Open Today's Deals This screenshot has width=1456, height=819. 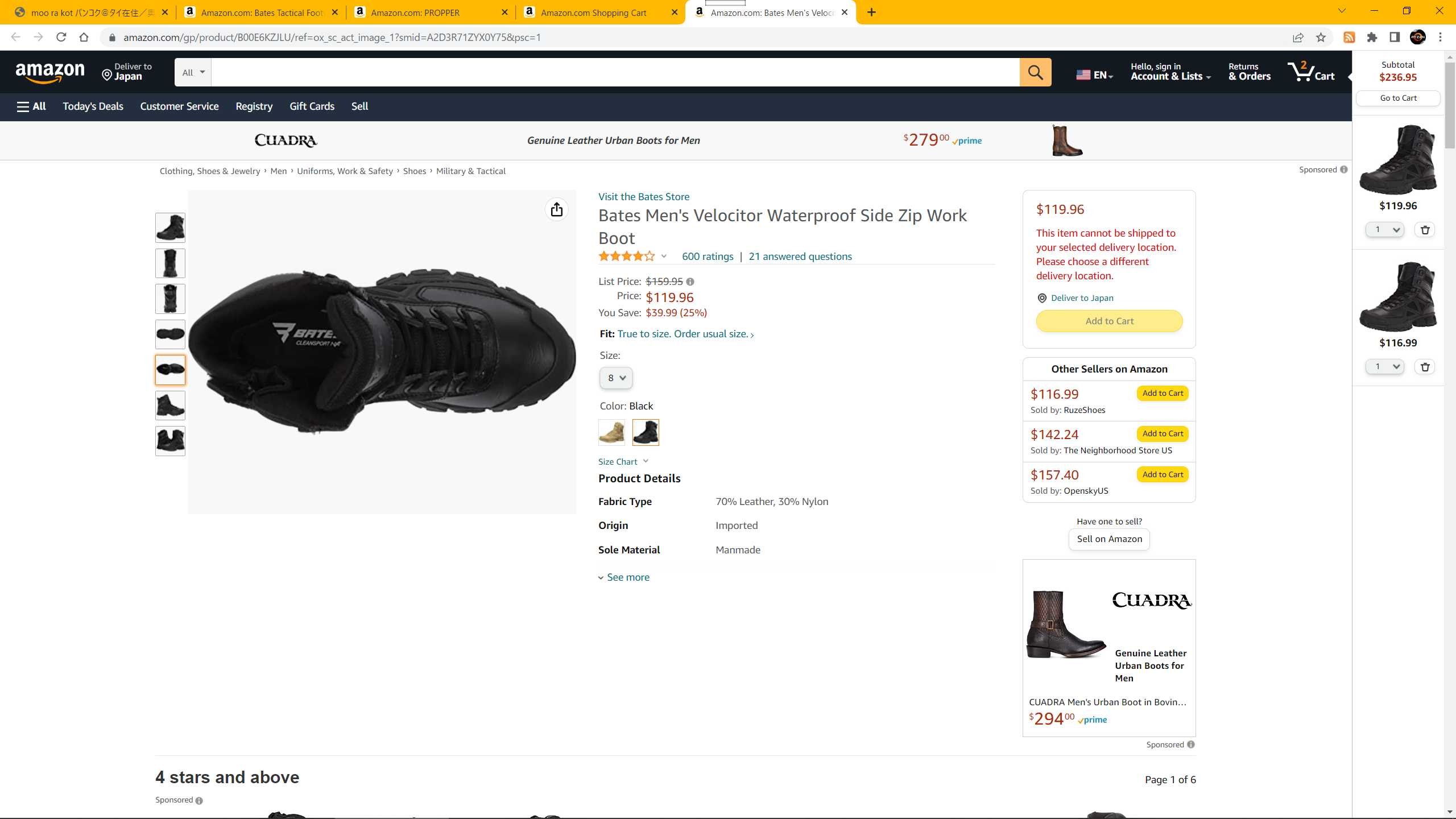click(x=93, y=106)
